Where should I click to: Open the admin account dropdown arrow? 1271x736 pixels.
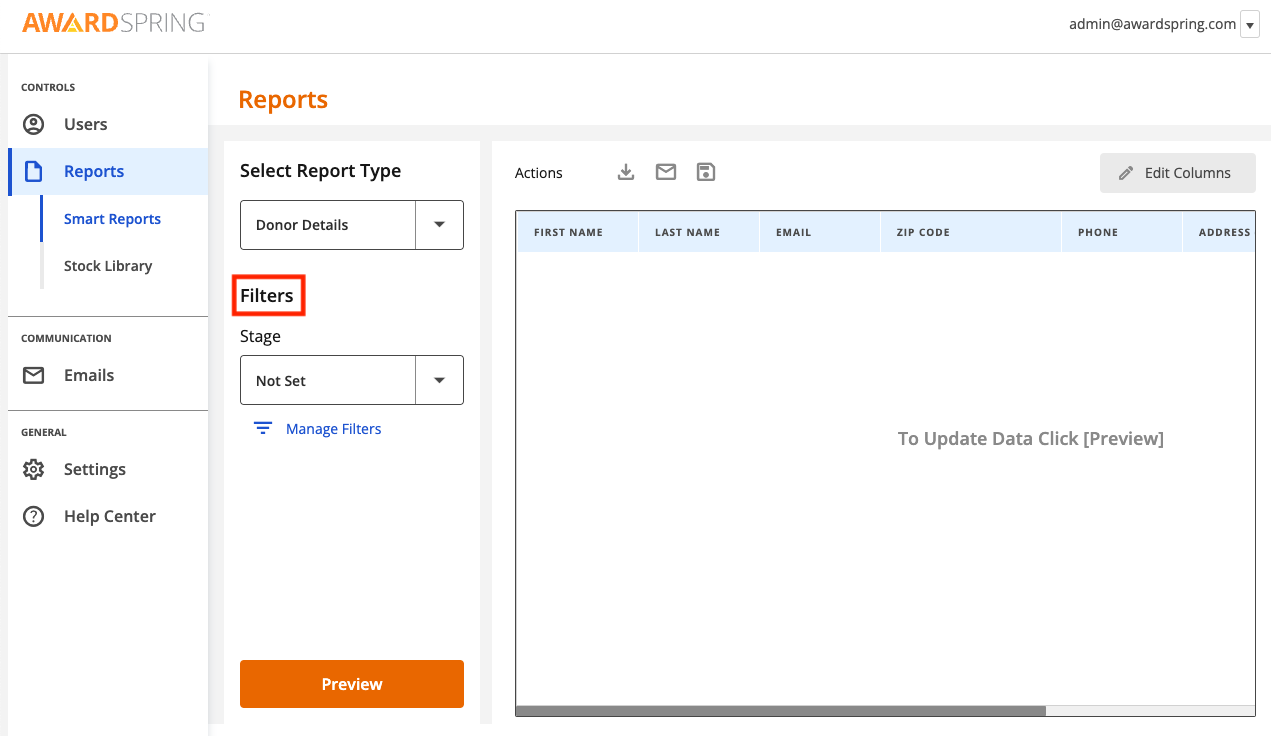pos(1249,24)
